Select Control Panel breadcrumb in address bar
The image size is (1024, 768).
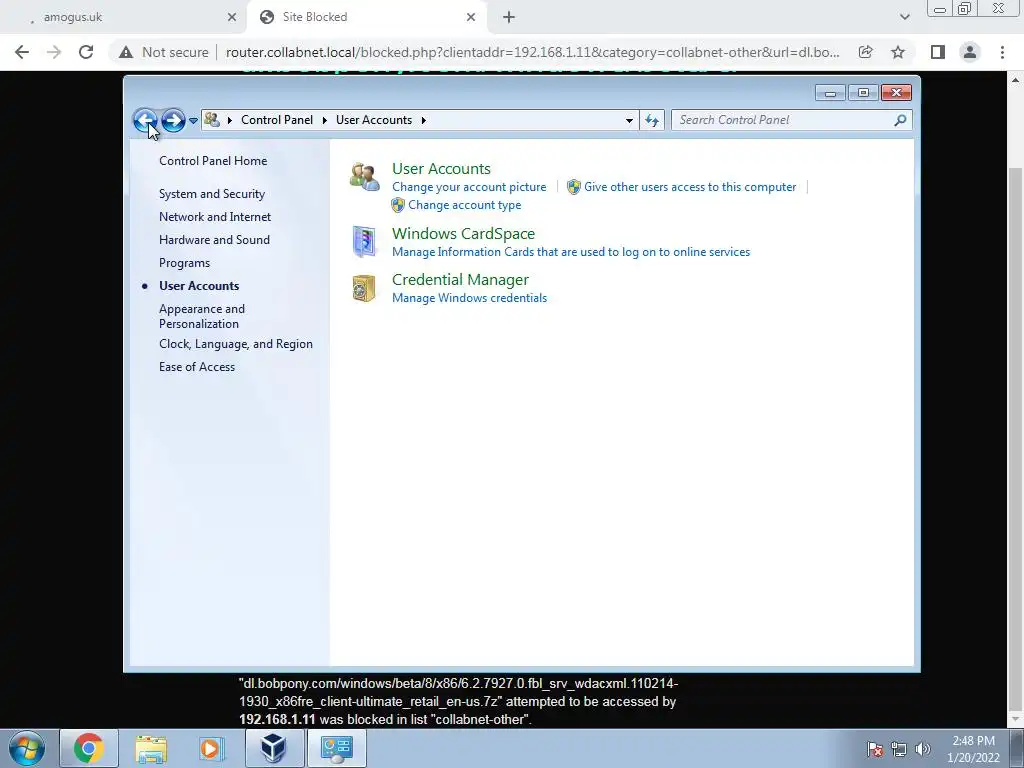(x=277, y=120)
